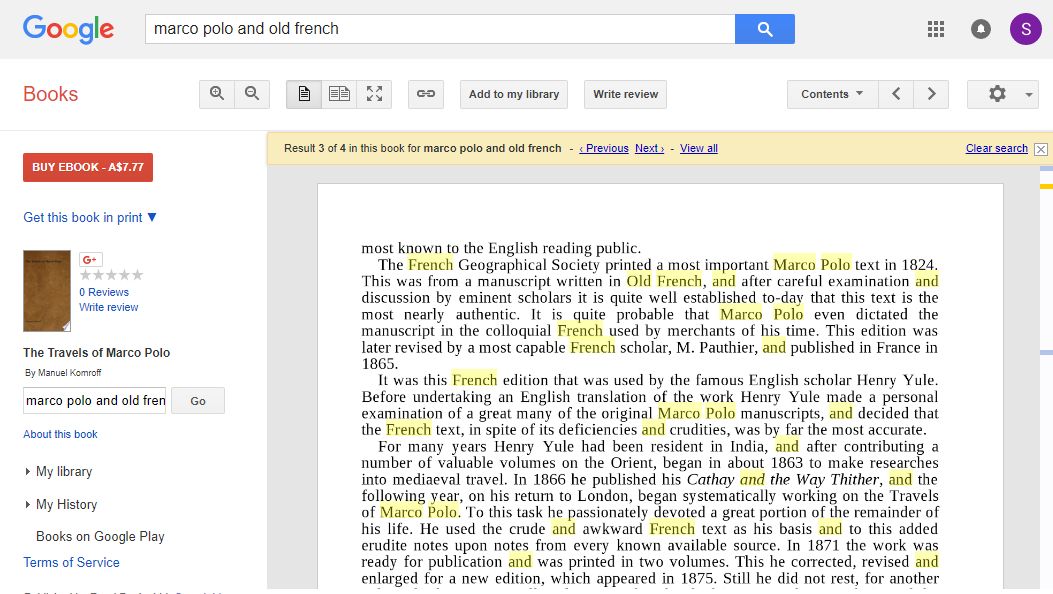Click author text By Manuel Komroff

[63, 373]
